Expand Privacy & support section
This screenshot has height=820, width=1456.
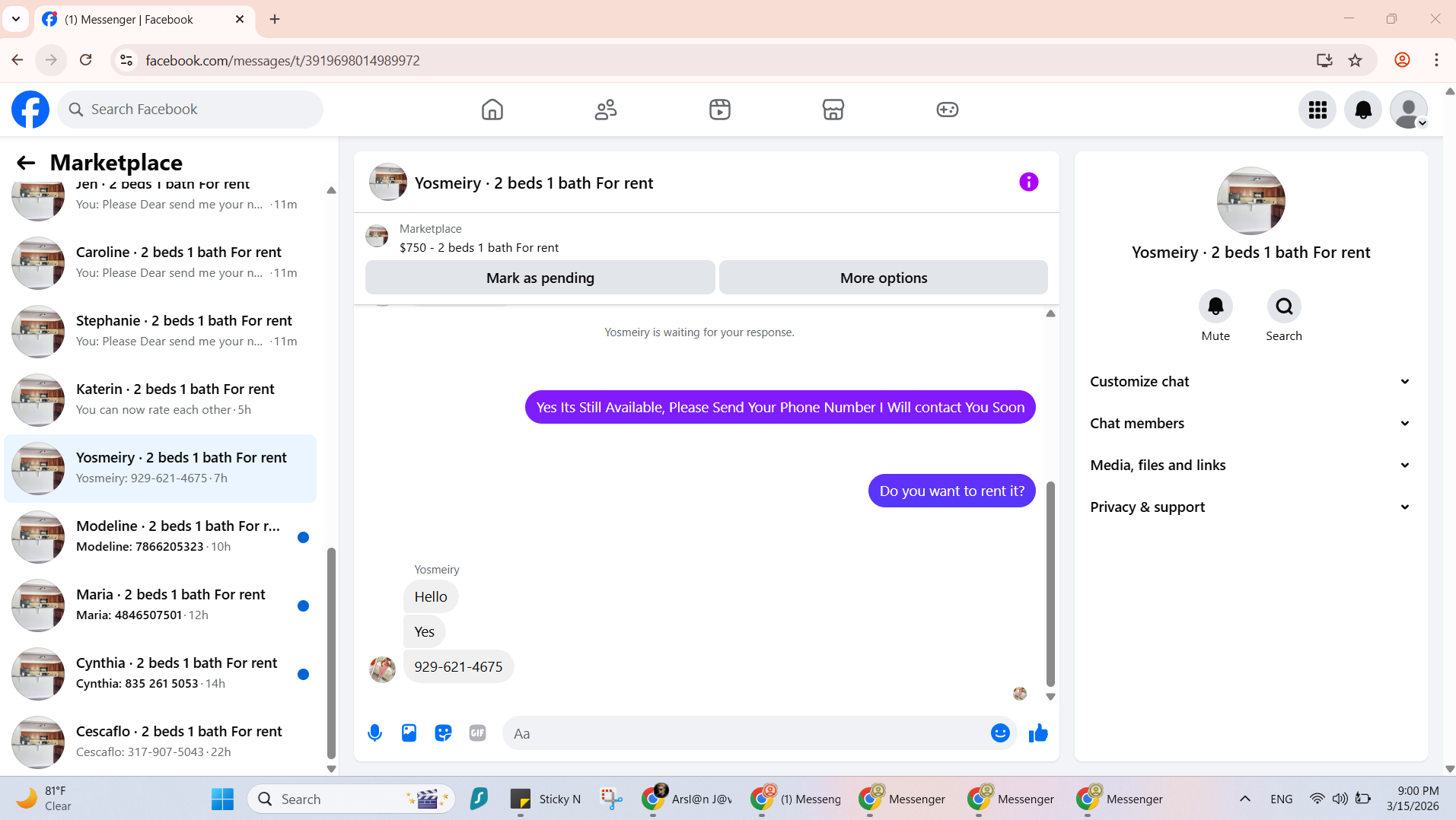point(1251,507)
